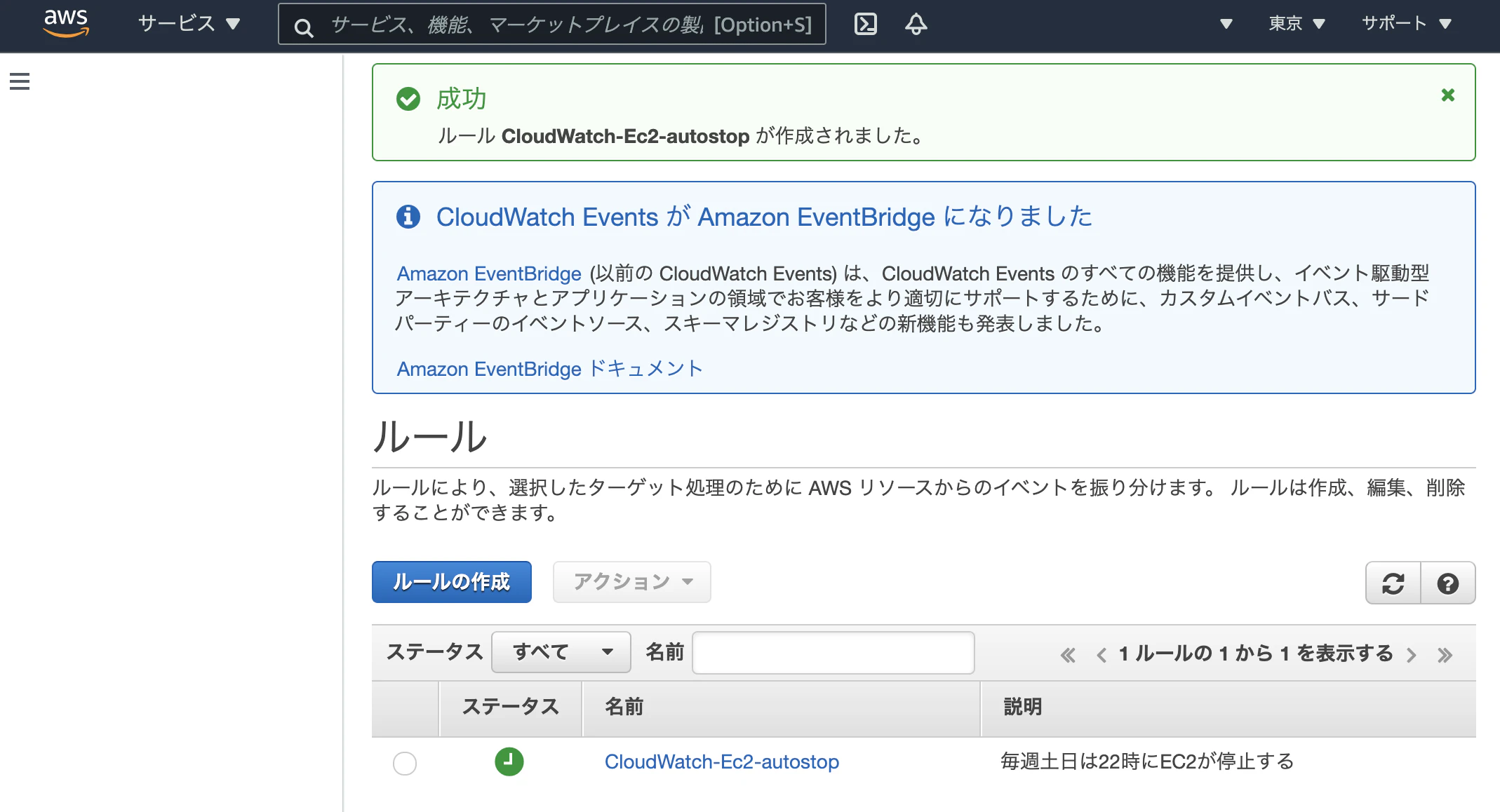Click the green schedule status icon
The width and height of the screenshot is (1500, 812).
[509, 762]
